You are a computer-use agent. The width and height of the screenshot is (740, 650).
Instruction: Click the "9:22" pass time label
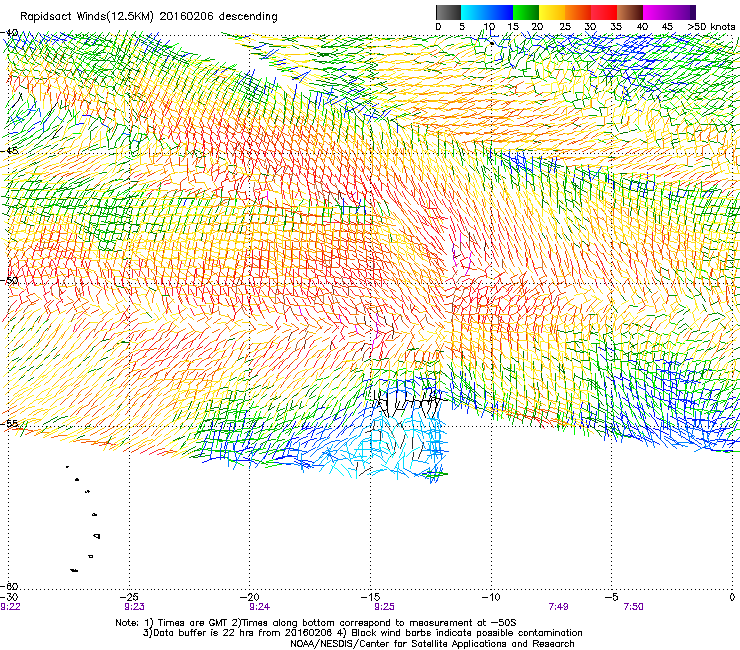pyautogui.click(x=10, y=607)
